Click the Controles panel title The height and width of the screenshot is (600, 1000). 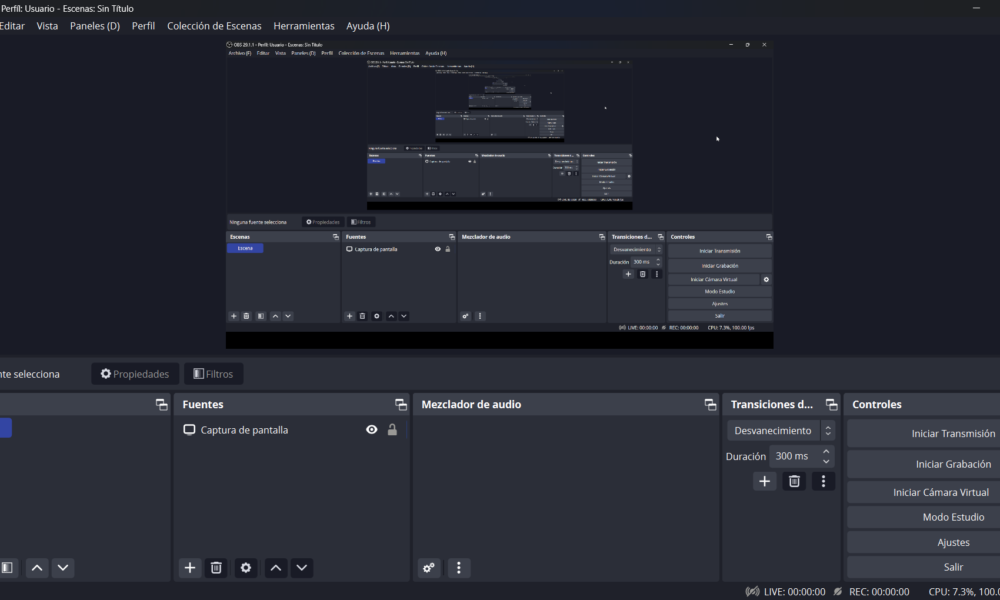tap(877, 404)
